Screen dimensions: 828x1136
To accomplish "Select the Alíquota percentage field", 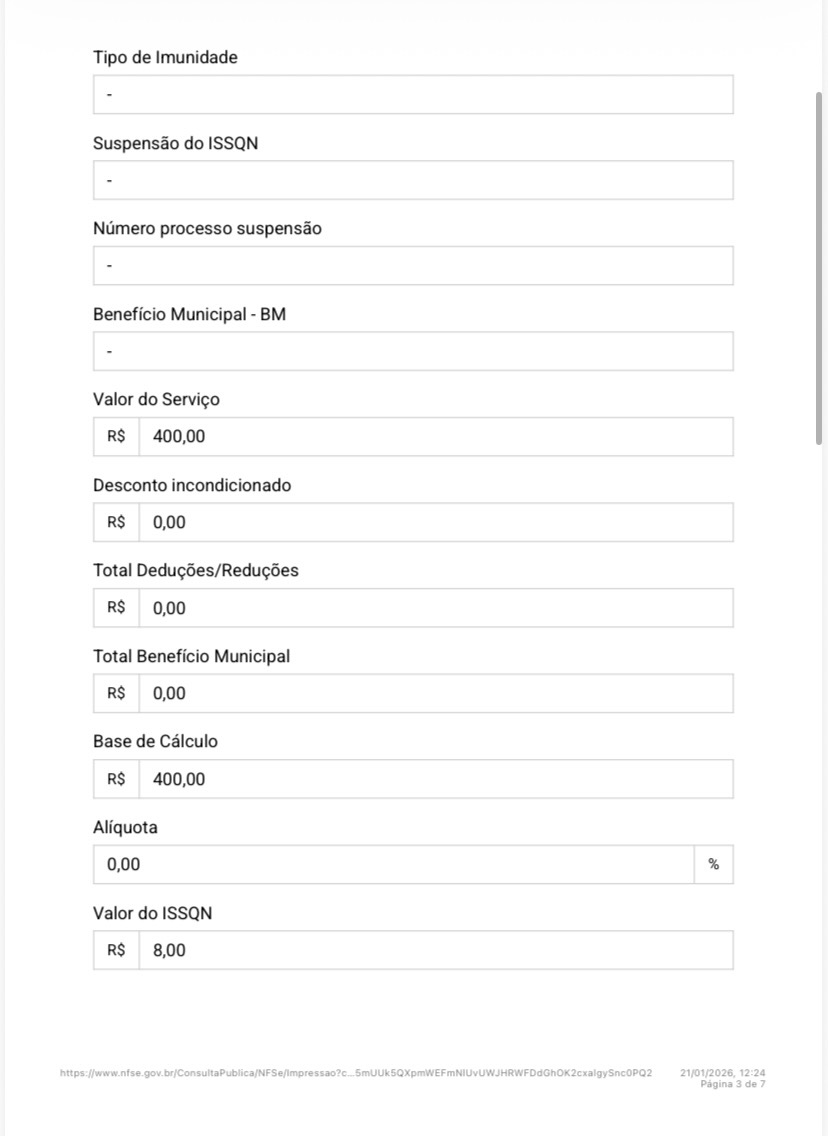I will (394, 865).
